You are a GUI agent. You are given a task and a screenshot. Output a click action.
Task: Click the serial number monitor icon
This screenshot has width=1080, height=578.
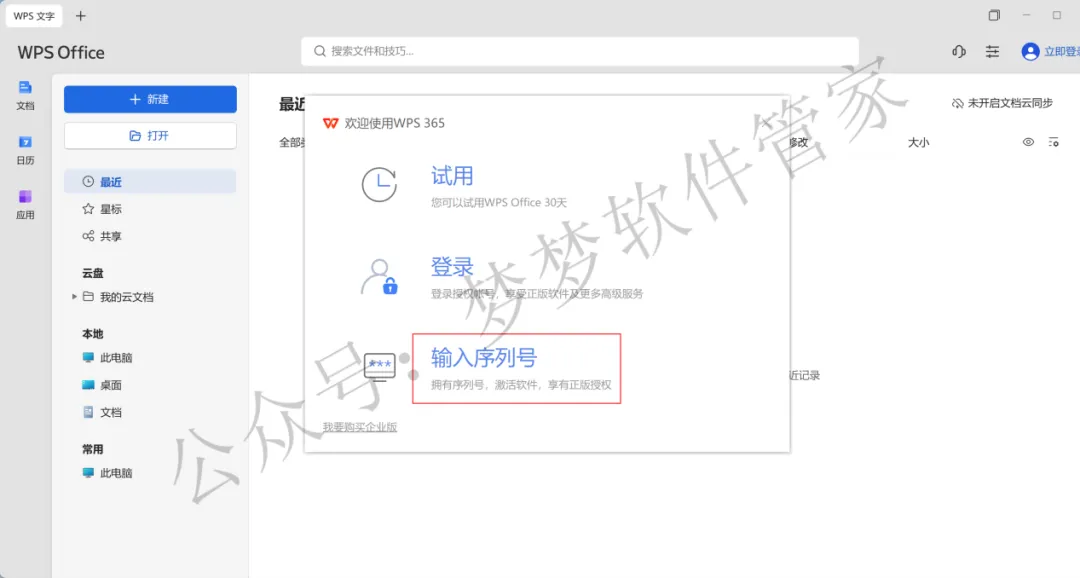pos(380,367)
